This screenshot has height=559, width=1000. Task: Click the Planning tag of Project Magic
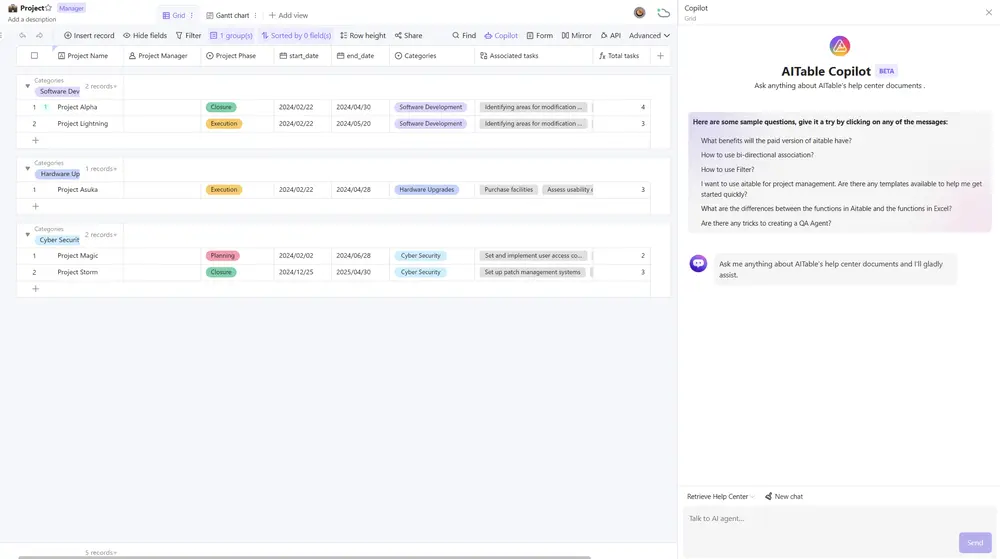point(223,256)
